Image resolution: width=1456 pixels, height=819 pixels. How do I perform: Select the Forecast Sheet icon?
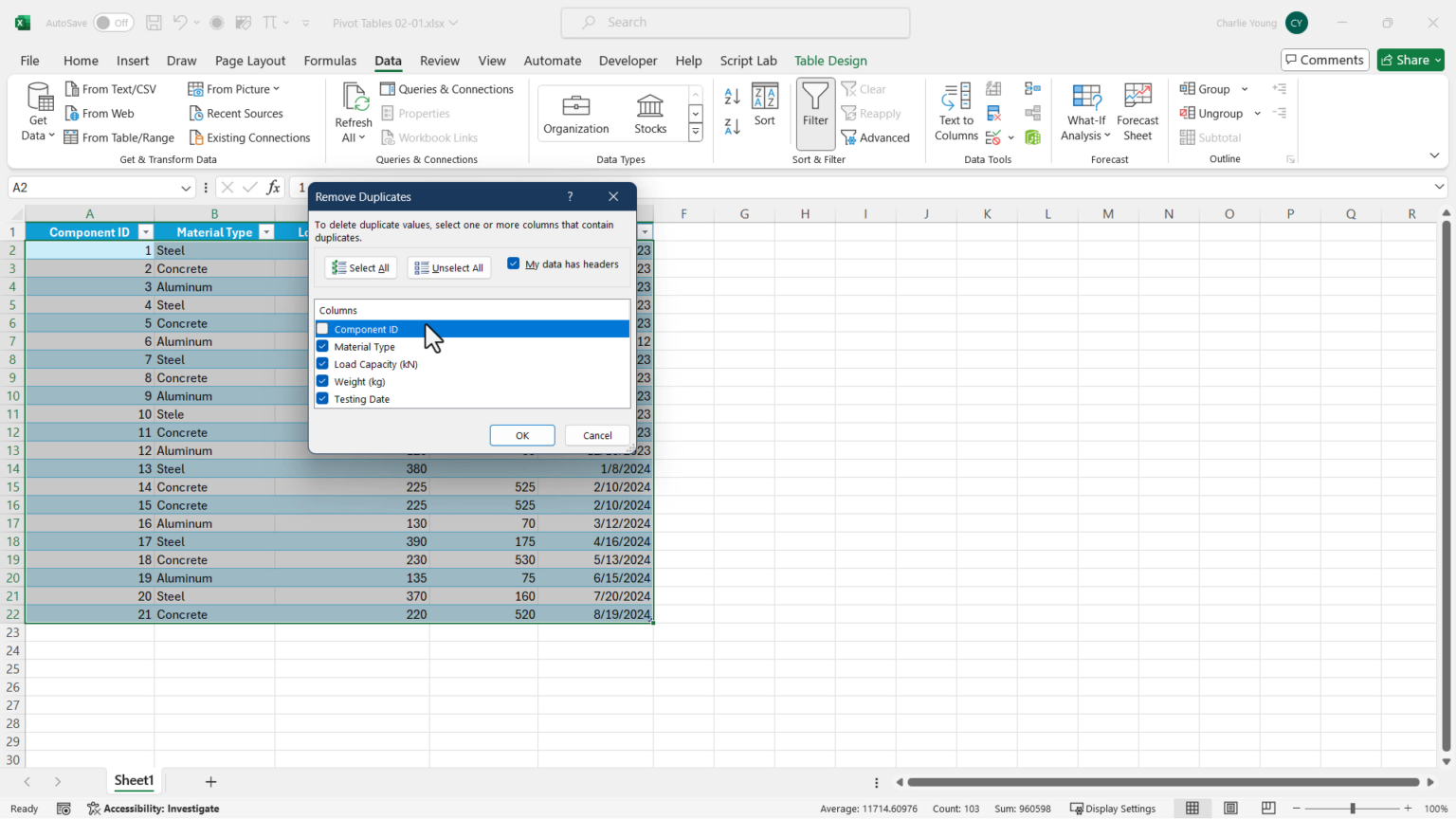click(x=1137, y=112)
